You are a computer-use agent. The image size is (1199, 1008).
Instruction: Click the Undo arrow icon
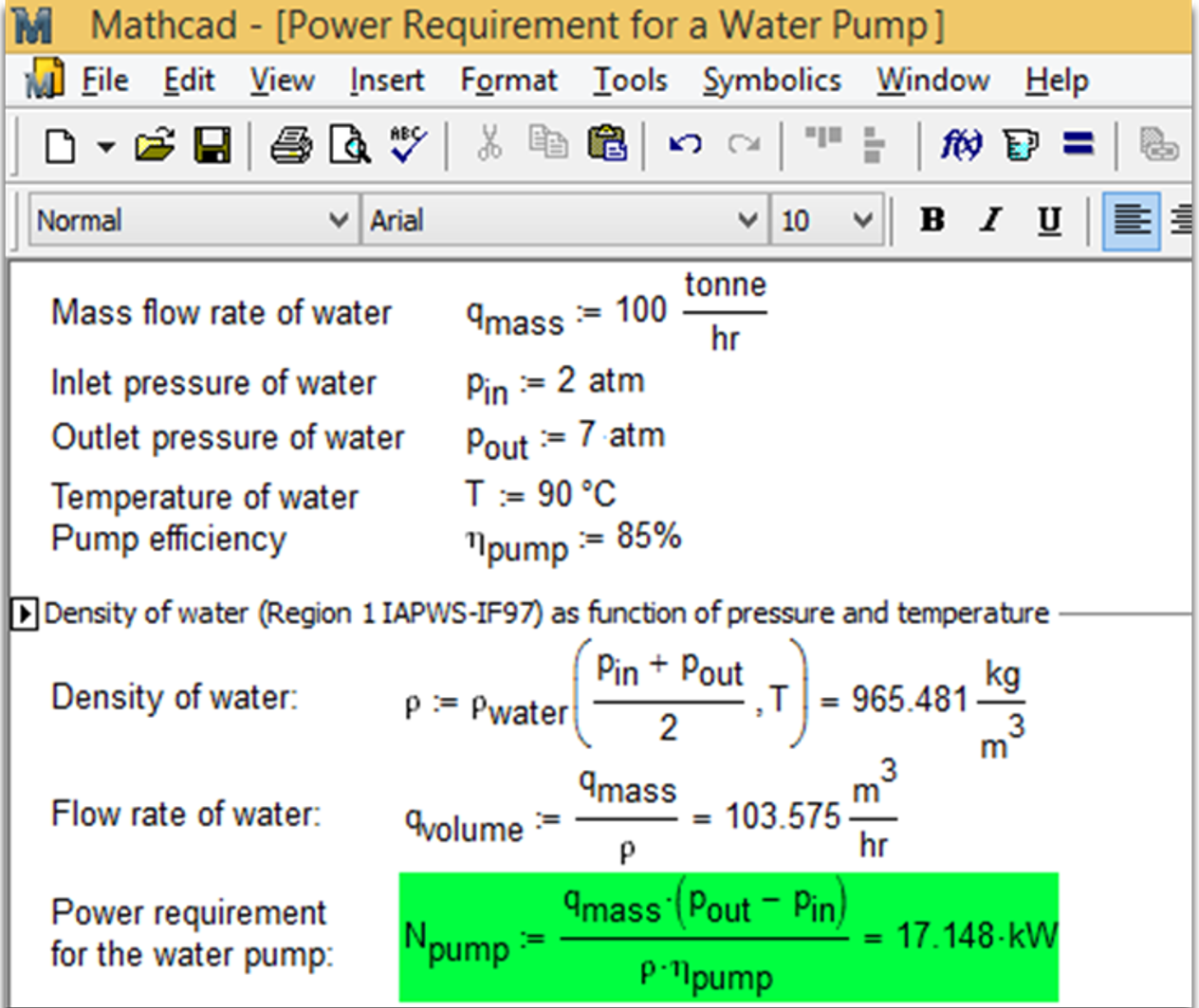[x=685, y=144]
